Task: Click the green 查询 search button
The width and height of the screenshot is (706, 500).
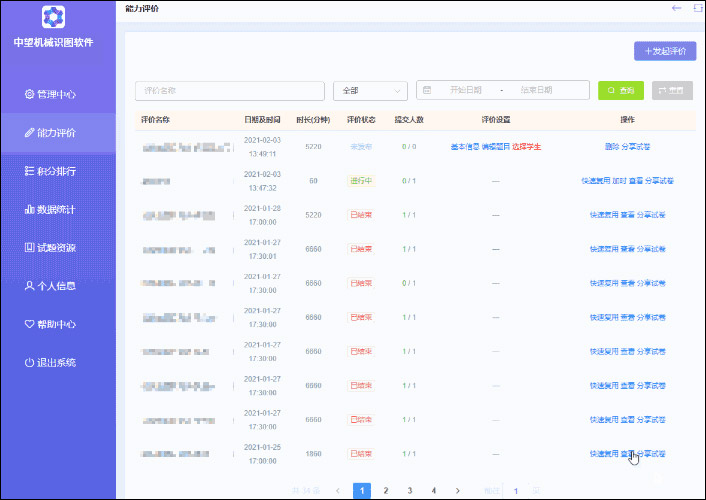Action: [621, 91]
